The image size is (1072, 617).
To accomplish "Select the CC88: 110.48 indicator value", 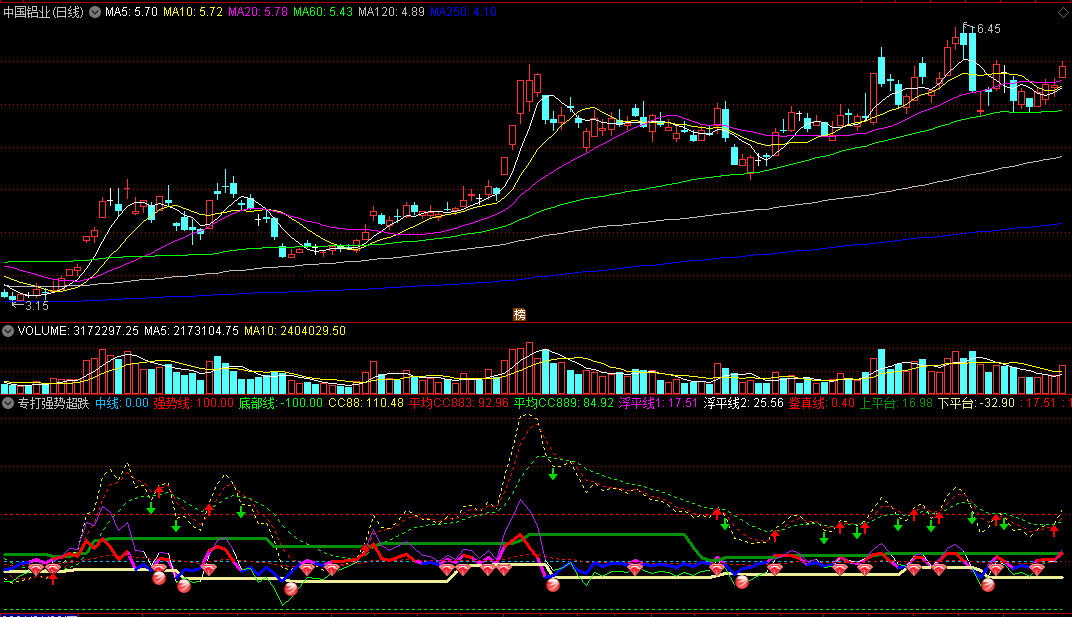I will 366,404.
